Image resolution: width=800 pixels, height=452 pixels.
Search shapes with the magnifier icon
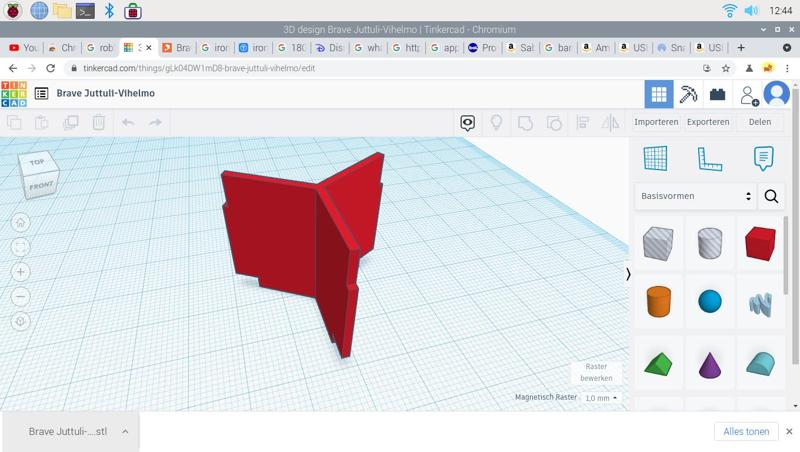pyautogui.click(x=771, y=196)
